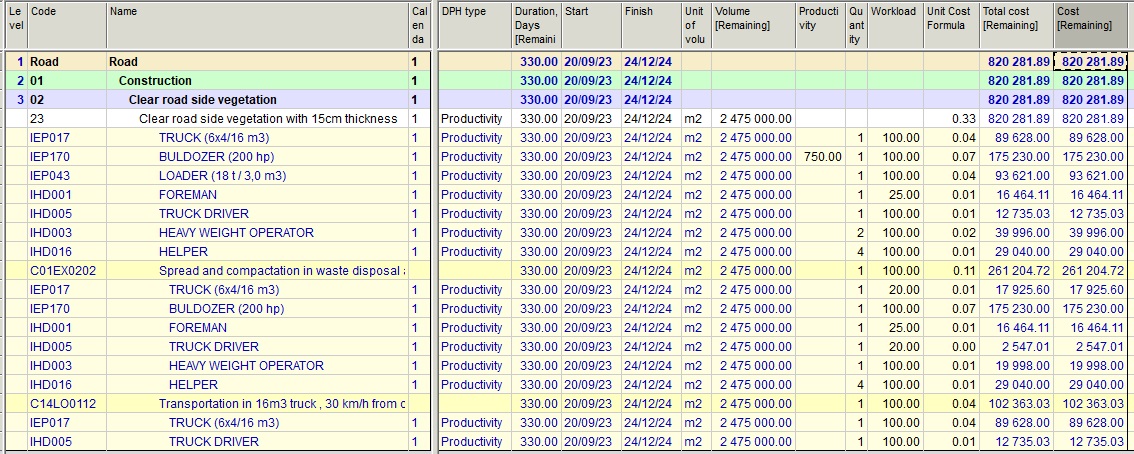Click Cost [Remaining] cell 2 547.01
The height and width of the screenshot is (454, 1134).
click(x=1091, y=346)
